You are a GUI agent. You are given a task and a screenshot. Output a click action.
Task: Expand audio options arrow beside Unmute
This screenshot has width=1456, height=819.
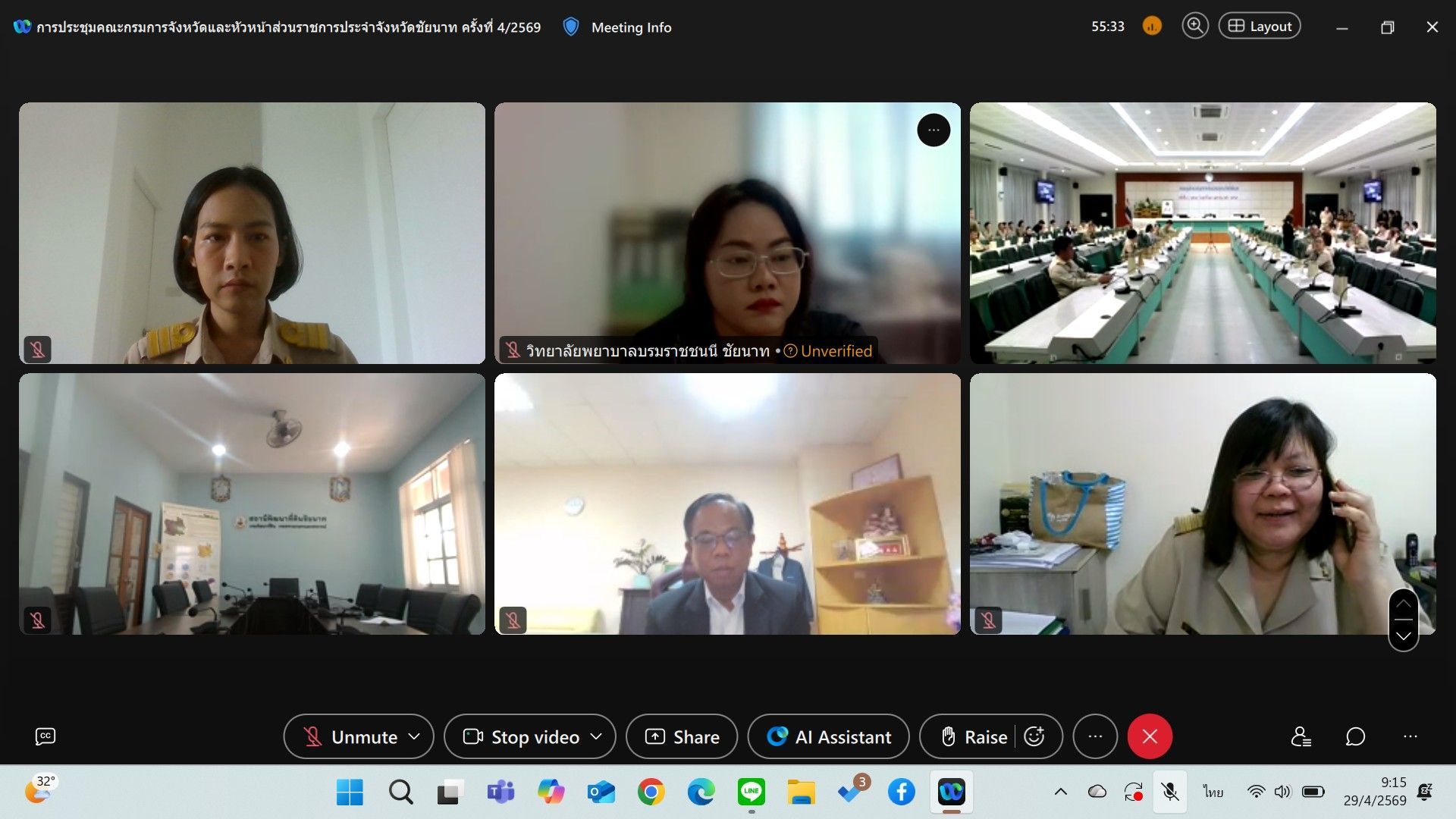pyautogui.click(x=414, y=736)
